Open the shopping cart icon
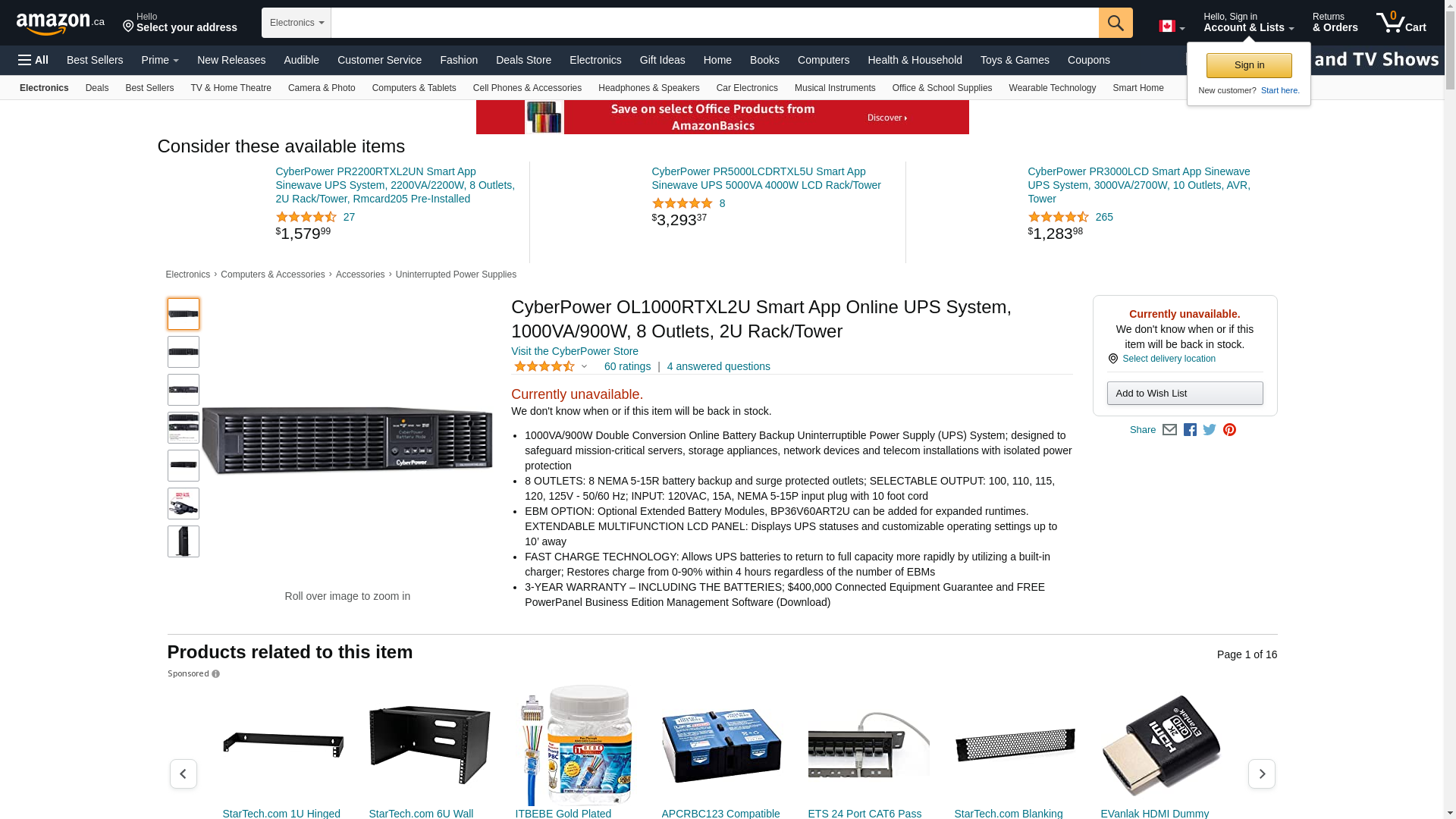1456x819 pixels. click(x=1401, y=22)
